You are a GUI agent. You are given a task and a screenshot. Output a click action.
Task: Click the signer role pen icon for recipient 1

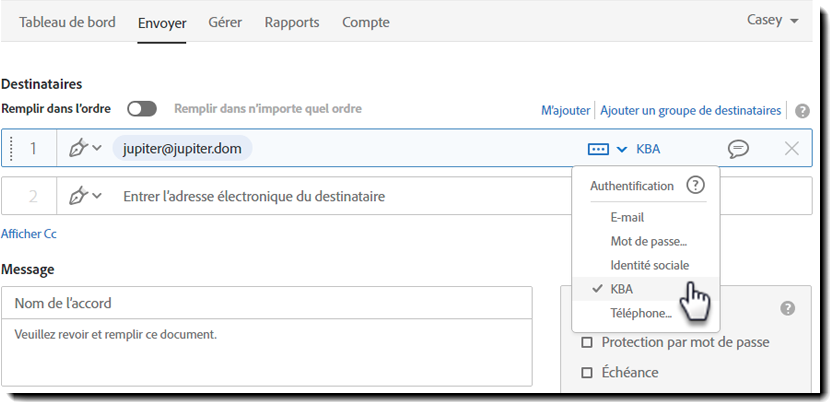click(x=78, y=149)
